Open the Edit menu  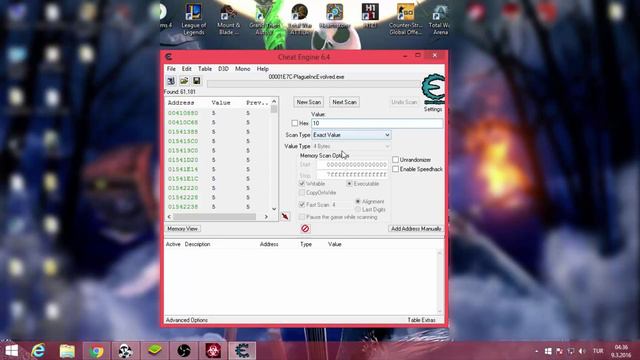[187, 69]
